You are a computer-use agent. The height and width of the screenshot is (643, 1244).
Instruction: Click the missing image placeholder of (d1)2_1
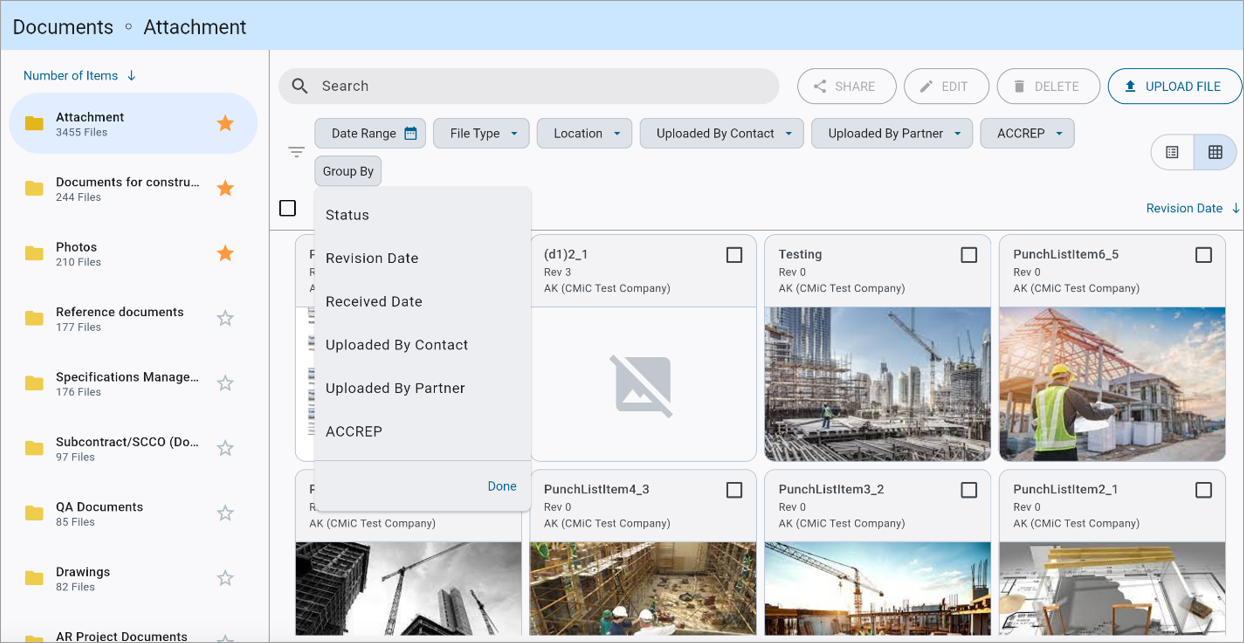(x=642, y=385)
